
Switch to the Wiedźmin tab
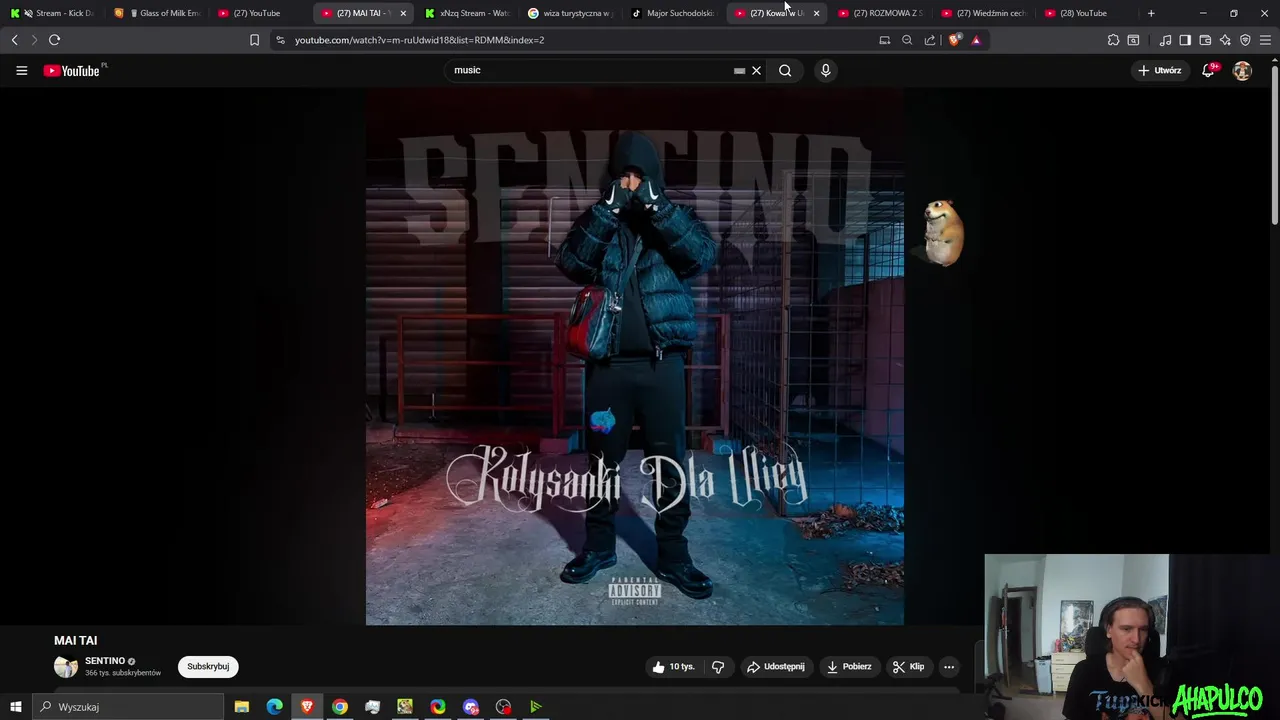983,13
